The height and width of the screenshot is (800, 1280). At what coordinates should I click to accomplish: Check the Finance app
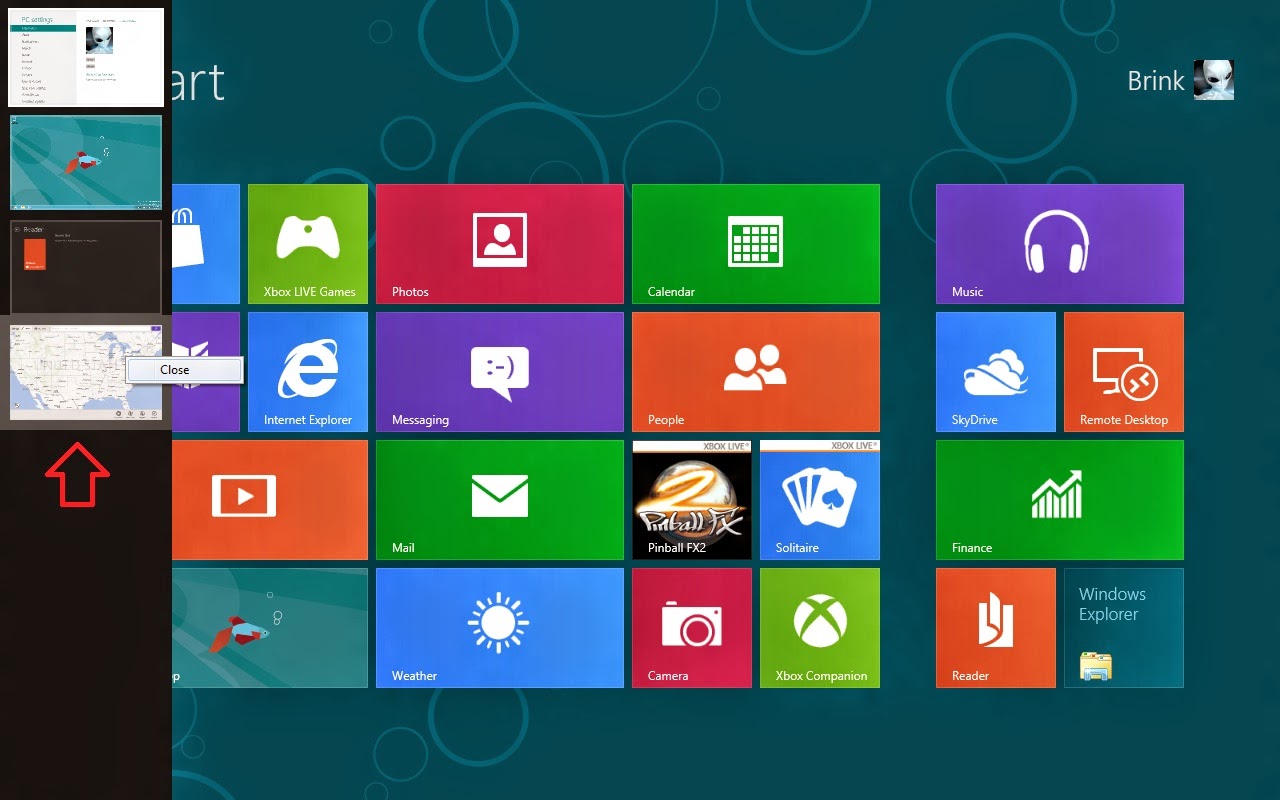tap(1060, 500)
